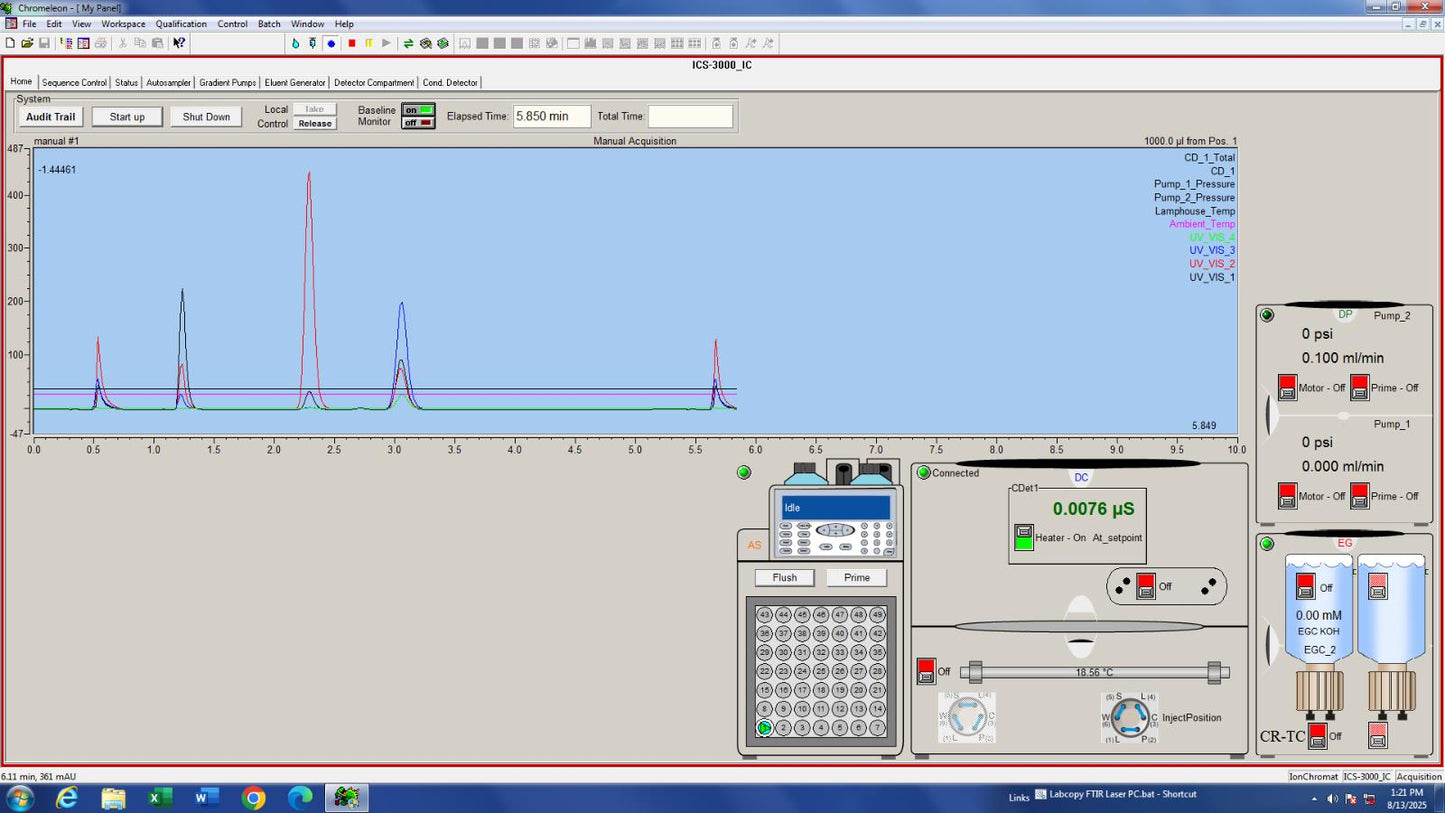The width and height of the screenshot is (1445, 813).
Task: Toggle the CDet1 Heater switch
Action: click(1024, 537)
